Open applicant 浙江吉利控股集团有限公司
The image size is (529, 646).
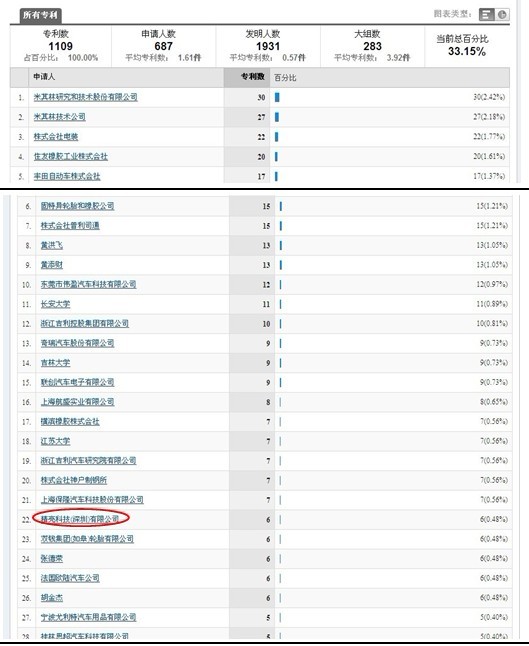pyautogui.click(x=84, y=323)
